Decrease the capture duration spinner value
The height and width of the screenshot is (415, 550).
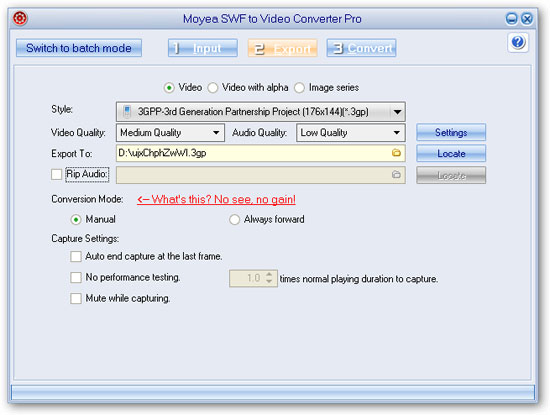tap(269, 282)
